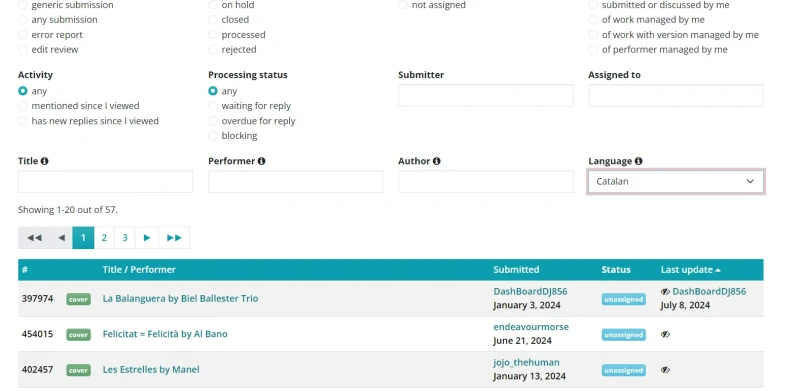Viewport: 800px width, 391px height.
Task: Select mentioned since I viewed option
Action: pos(22,106)
